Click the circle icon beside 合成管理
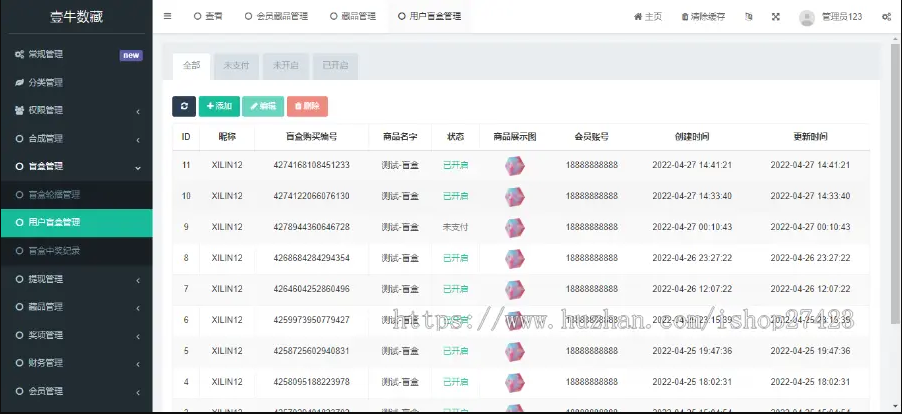 (x=20, y=139)
